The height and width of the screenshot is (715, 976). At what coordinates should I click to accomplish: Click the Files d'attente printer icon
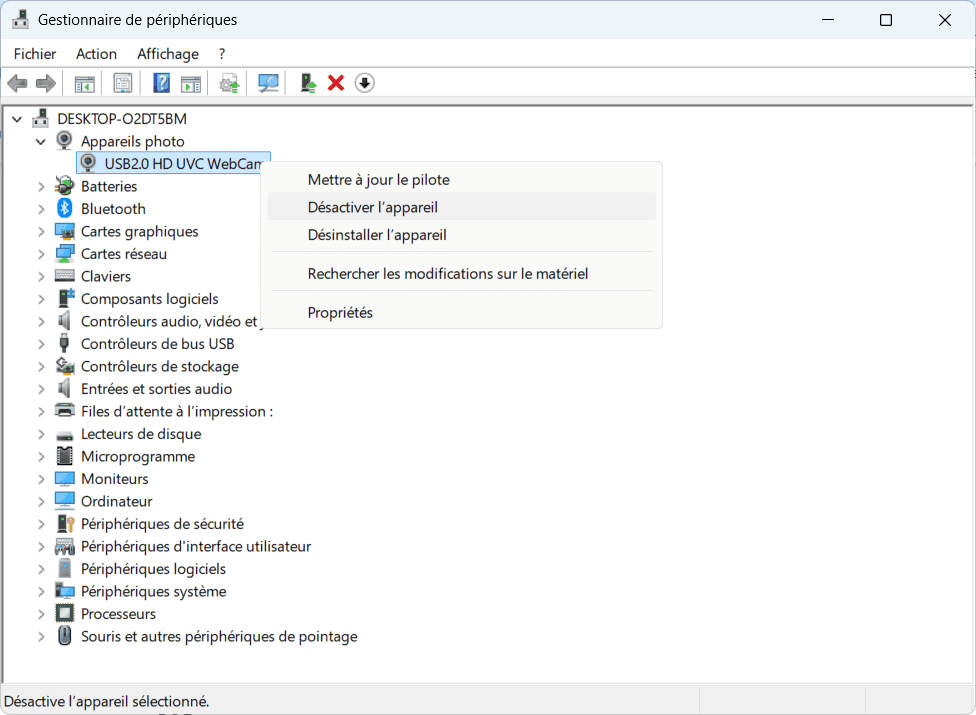click(65, 411)
